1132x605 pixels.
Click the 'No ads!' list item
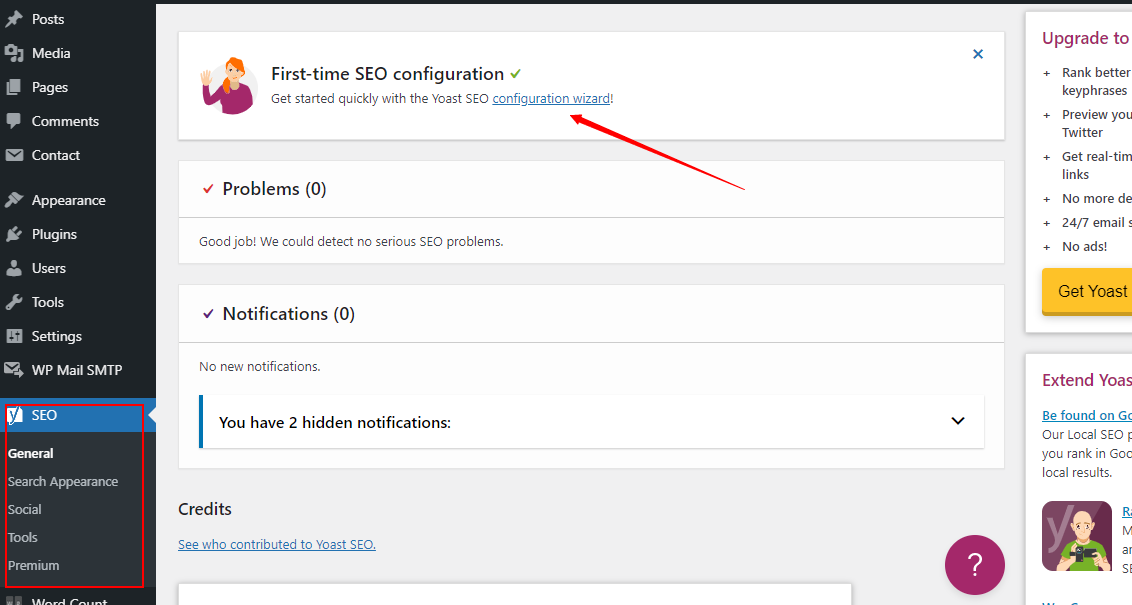click(1084, 247)
